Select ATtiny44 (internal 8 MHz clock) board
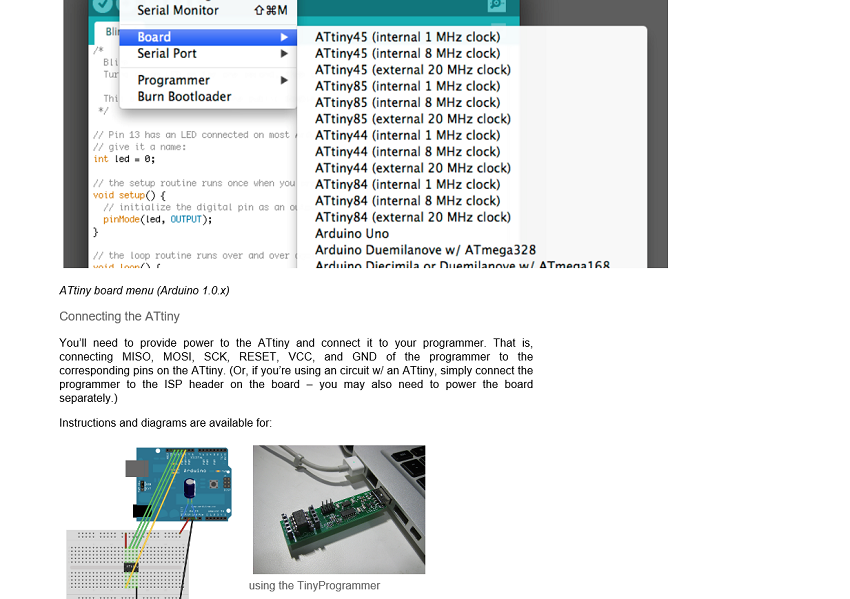This screenshot has height=599, width=850. pos(407,152)
